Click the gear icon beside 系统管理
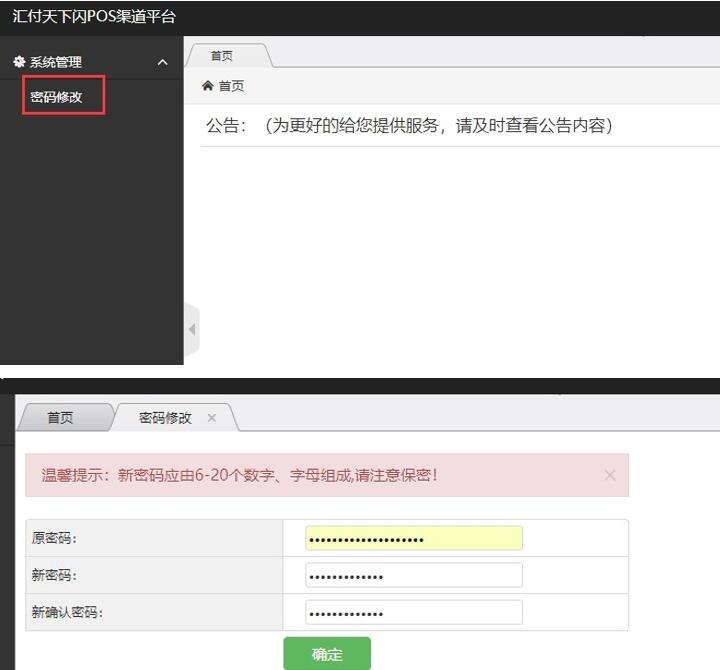 [19, 61]
